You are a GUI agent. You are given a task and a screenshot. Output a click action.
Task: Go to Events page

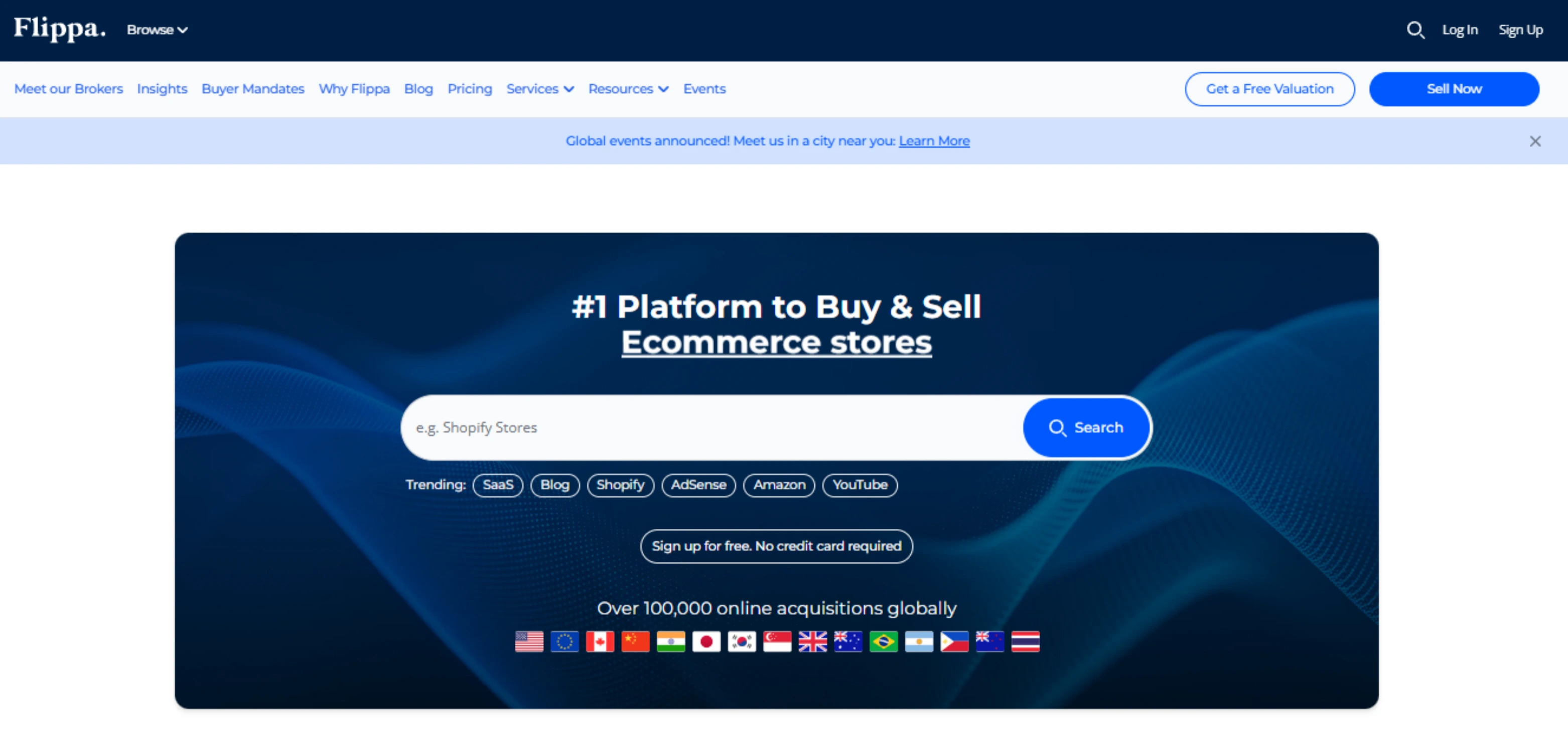[704, 89]
